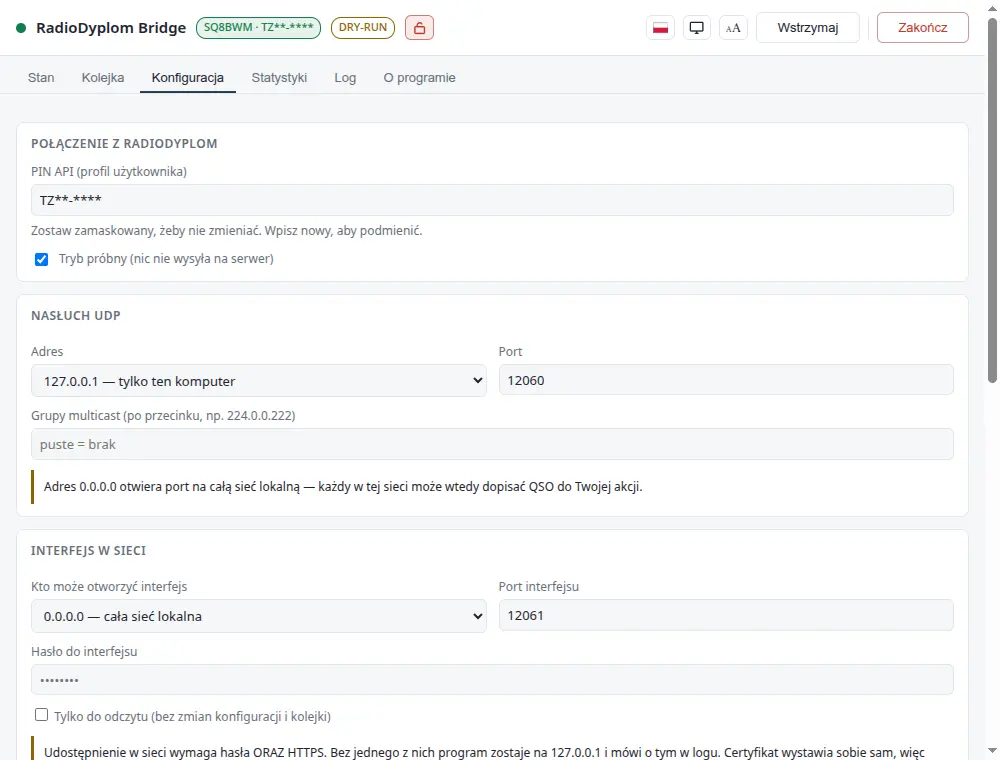
Task: Click the "Zostaw zamaskowany" hint text
Action: click(226, 231)
